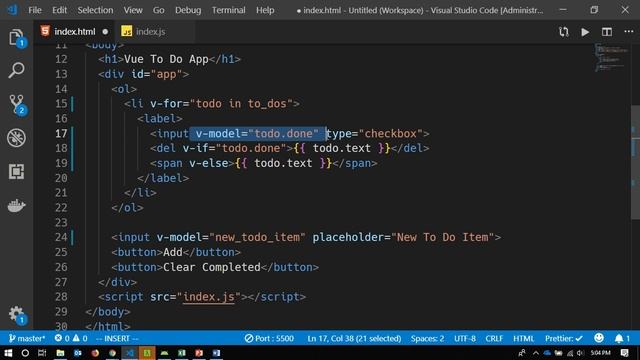Open the errors and warnings count
Image resolution: width=640 pixels, height=360 pixels.
point(71,338)
